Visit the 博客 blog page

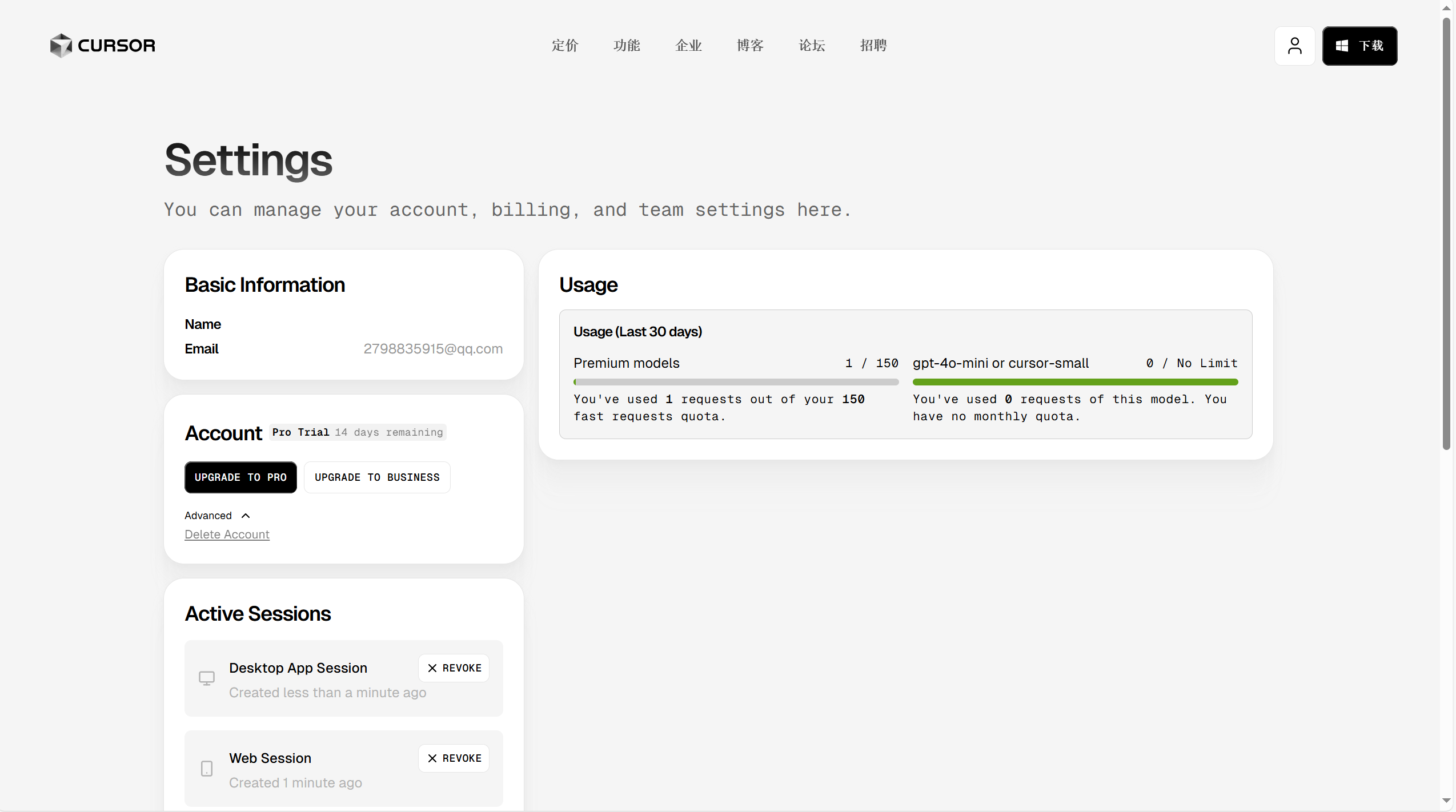749,46
